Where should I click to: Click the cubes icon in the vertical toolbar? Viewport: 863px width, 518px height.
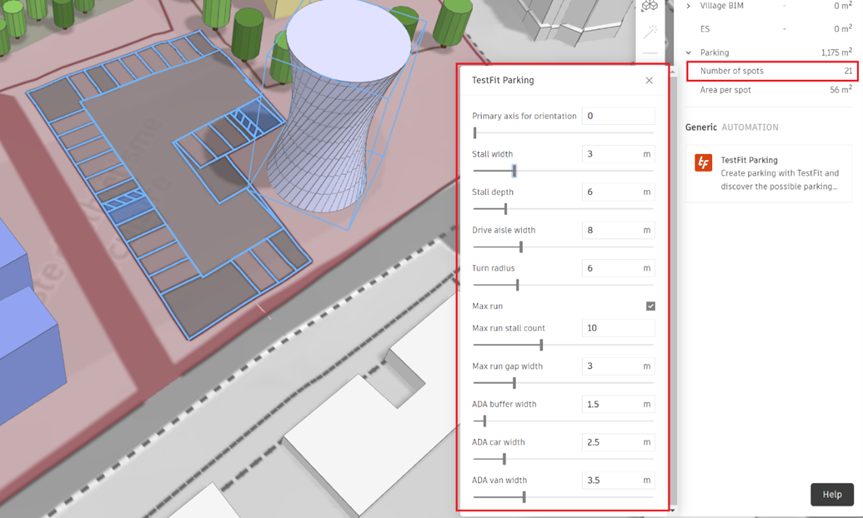(x=650, y=6)
